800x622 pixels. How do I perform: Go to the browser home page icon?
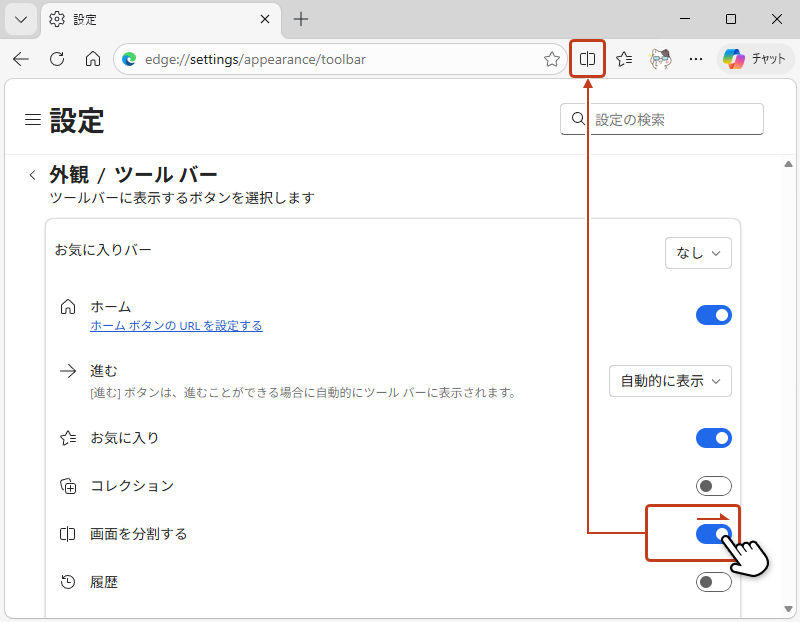click(x=92, y=59)
